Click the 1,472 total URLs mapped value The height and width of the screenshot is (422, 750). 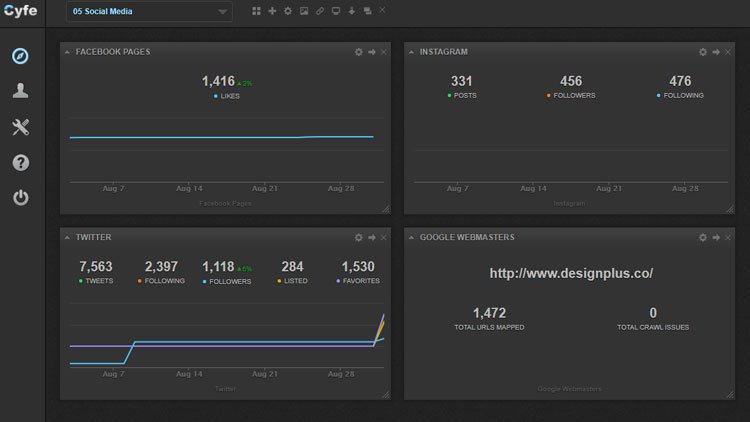pos(489,313)
